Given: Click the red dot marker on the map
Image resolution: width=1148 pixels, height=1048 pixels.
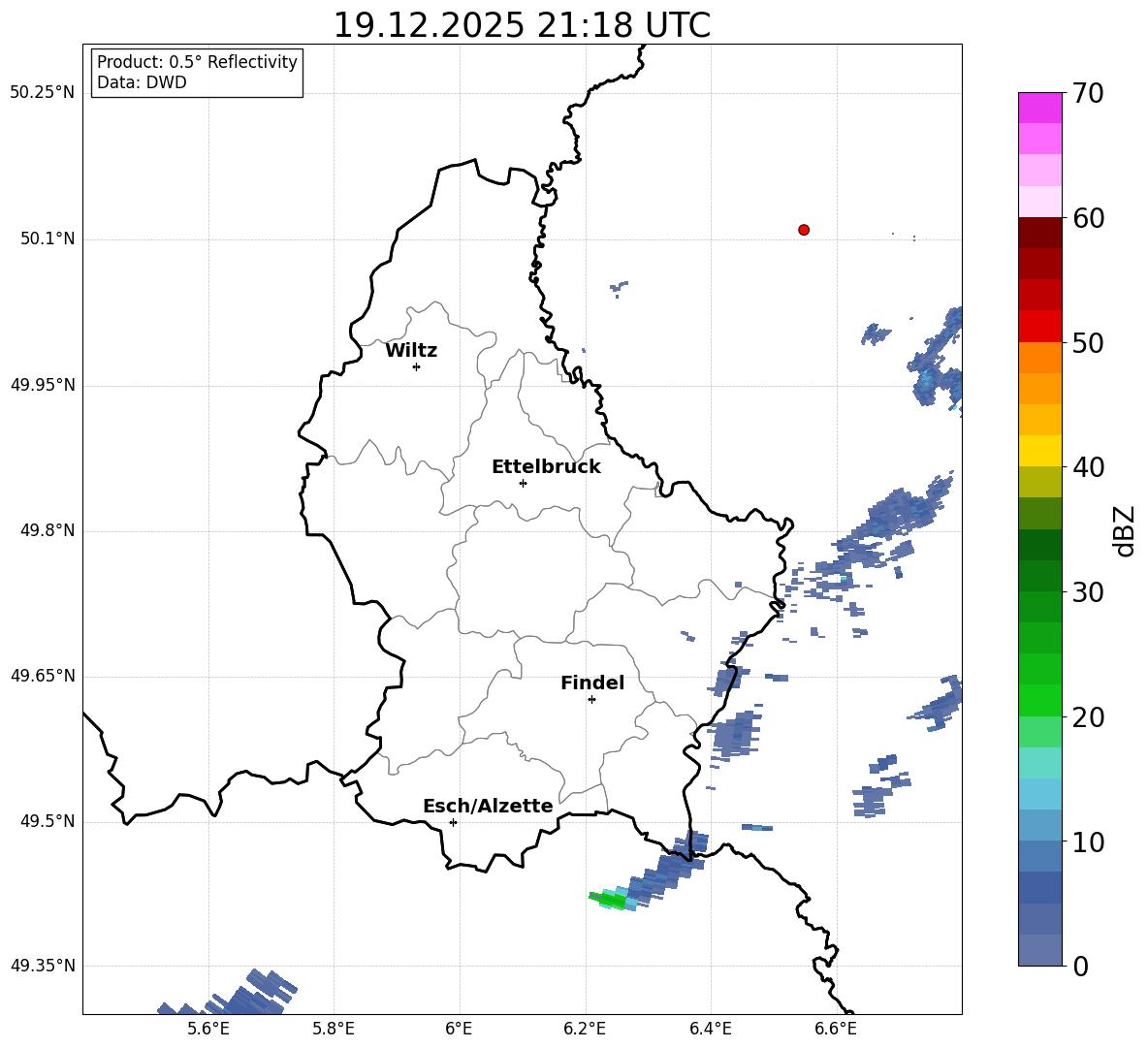Looking at the screenshot, I should (x=804, y=230).
